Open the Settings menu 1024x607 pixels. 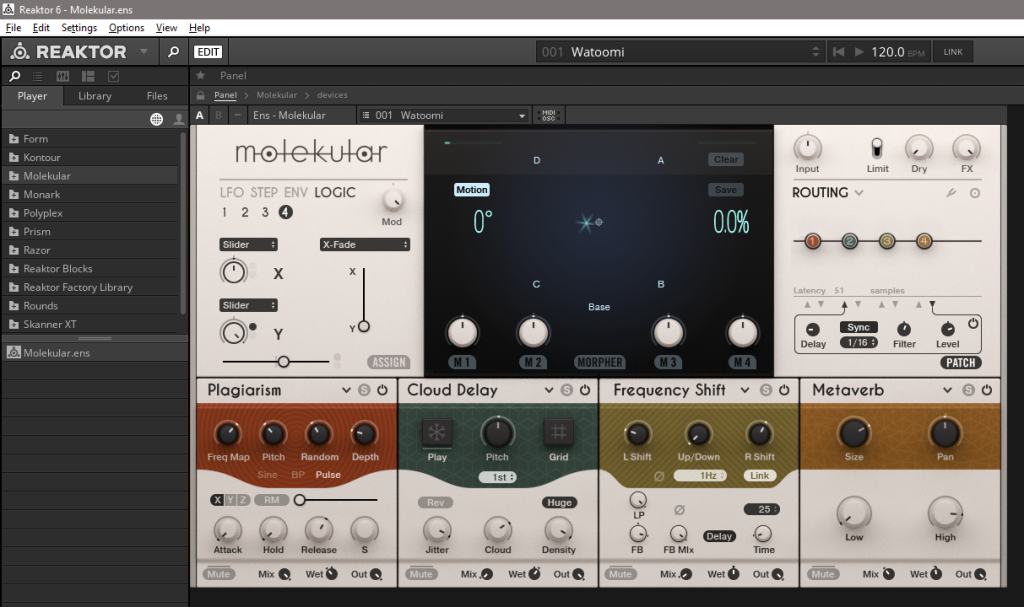(79, 28)
